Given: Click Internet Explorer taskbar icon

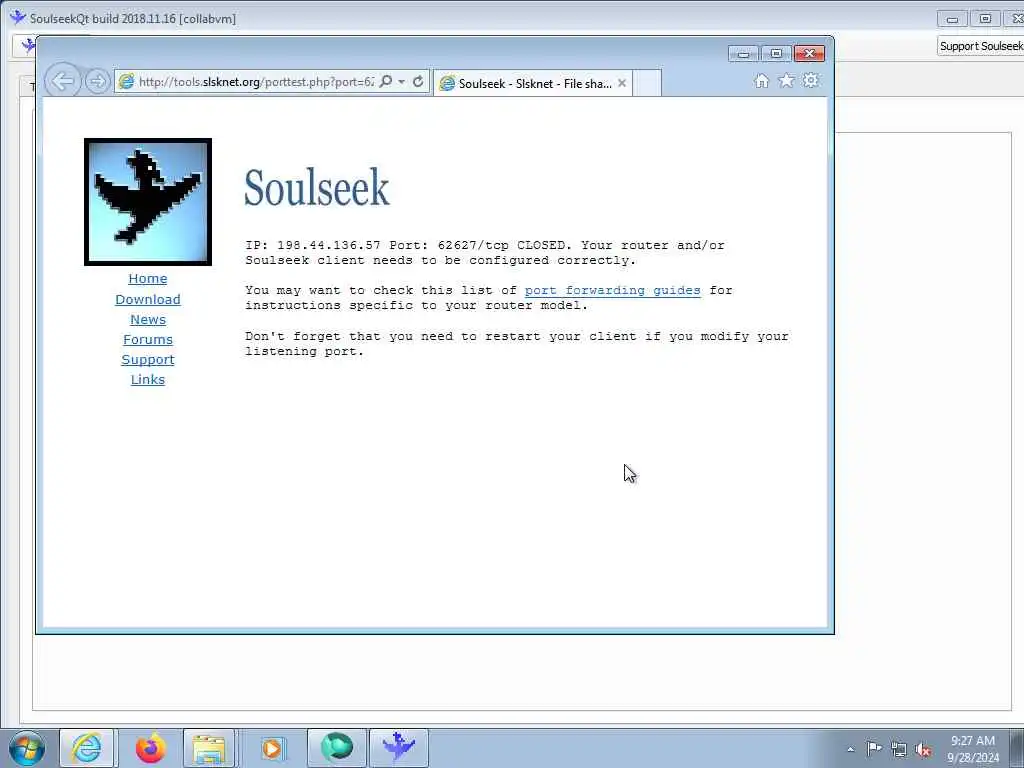Looking at the screenshot, I should click(86, 748).
